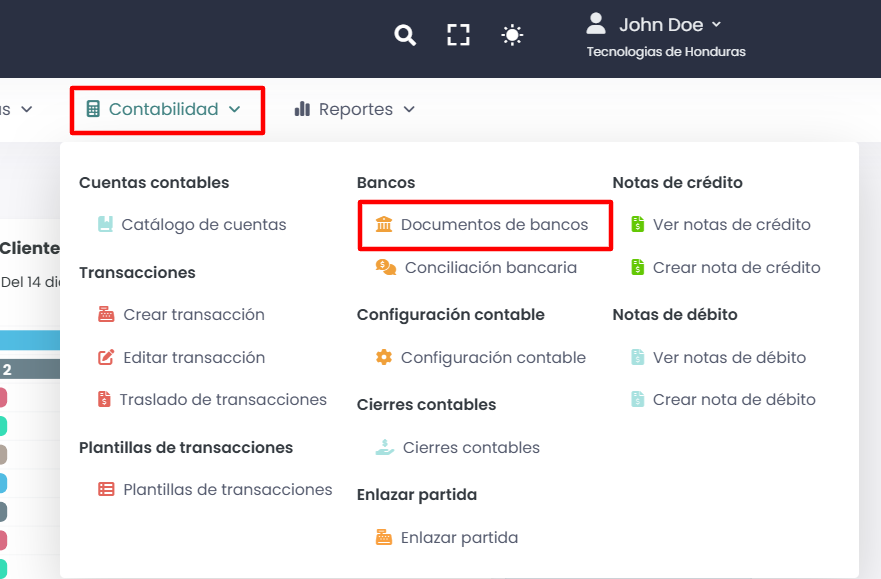Image resolution: width=881 pixels, height=579 pixels.
Task: Toggle fullscreen mode icon
Action: pos(458,35)
